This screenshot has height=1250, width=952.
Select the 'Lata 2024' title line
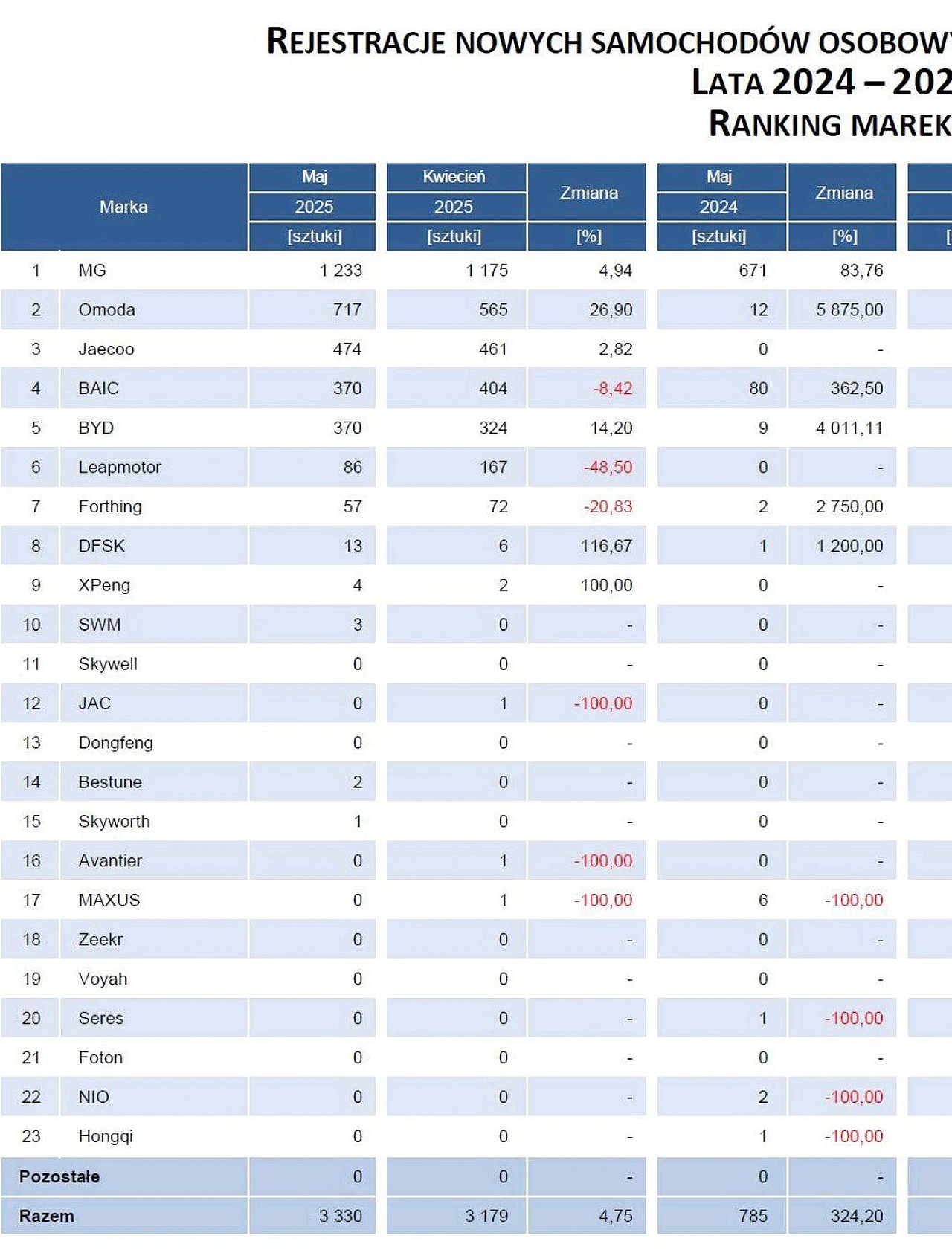point(821,82)
